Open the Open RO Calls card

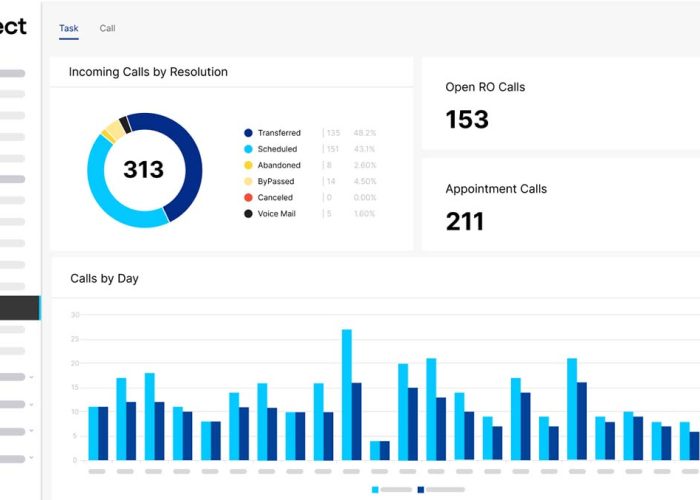[x=560, y=105]
